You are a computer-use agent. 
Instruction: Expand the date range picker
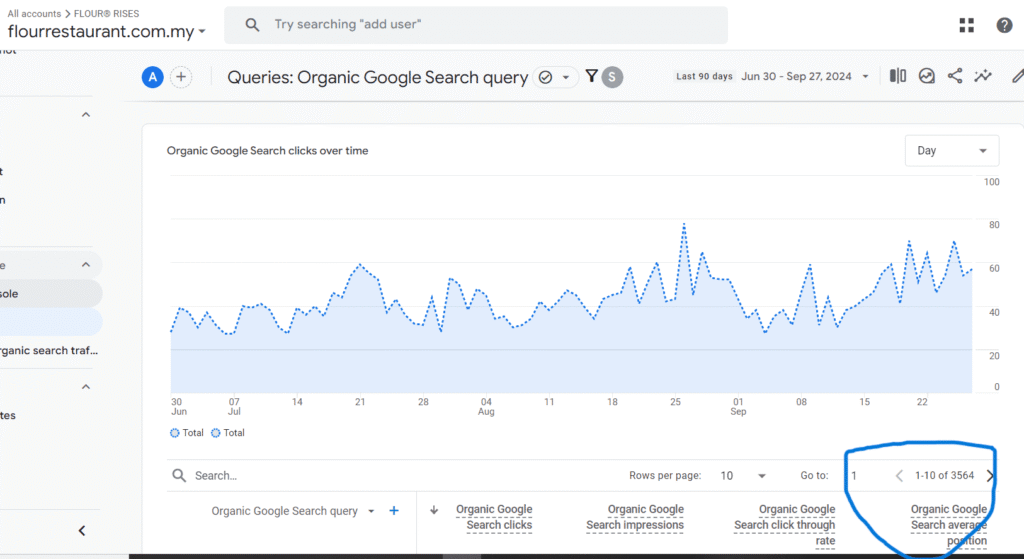point(865,77)
